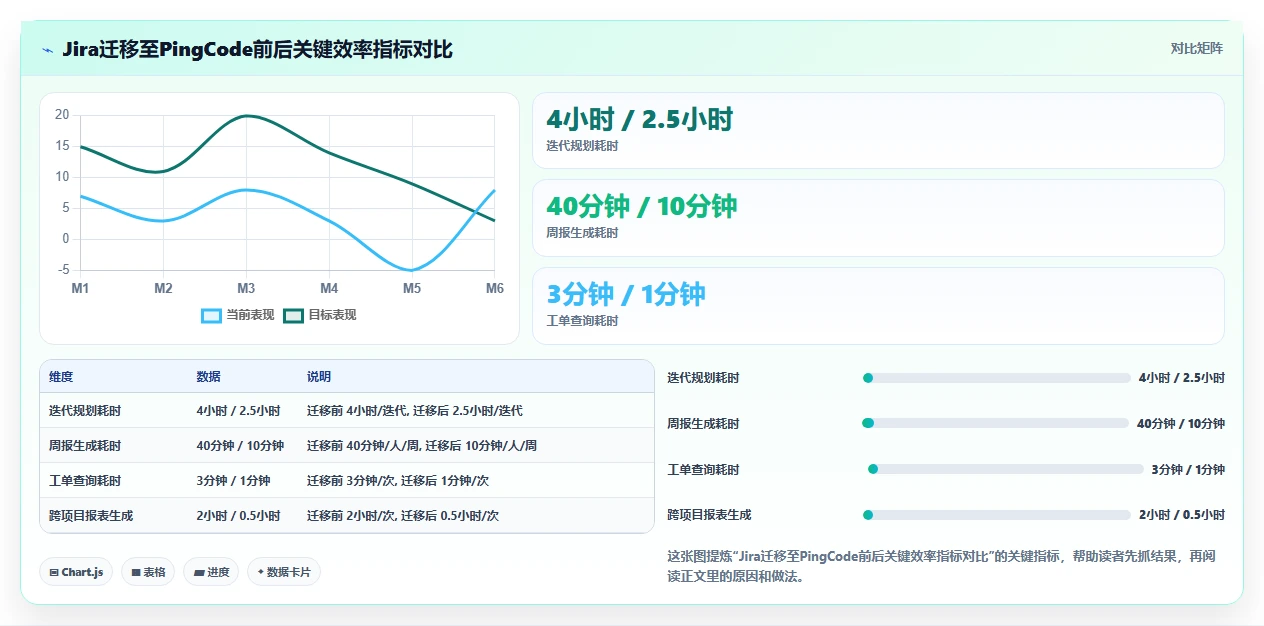Viewport: 1264px width, 626px height.
Task: Click the Jira迁移至PingCode title text
Action: 257,49
